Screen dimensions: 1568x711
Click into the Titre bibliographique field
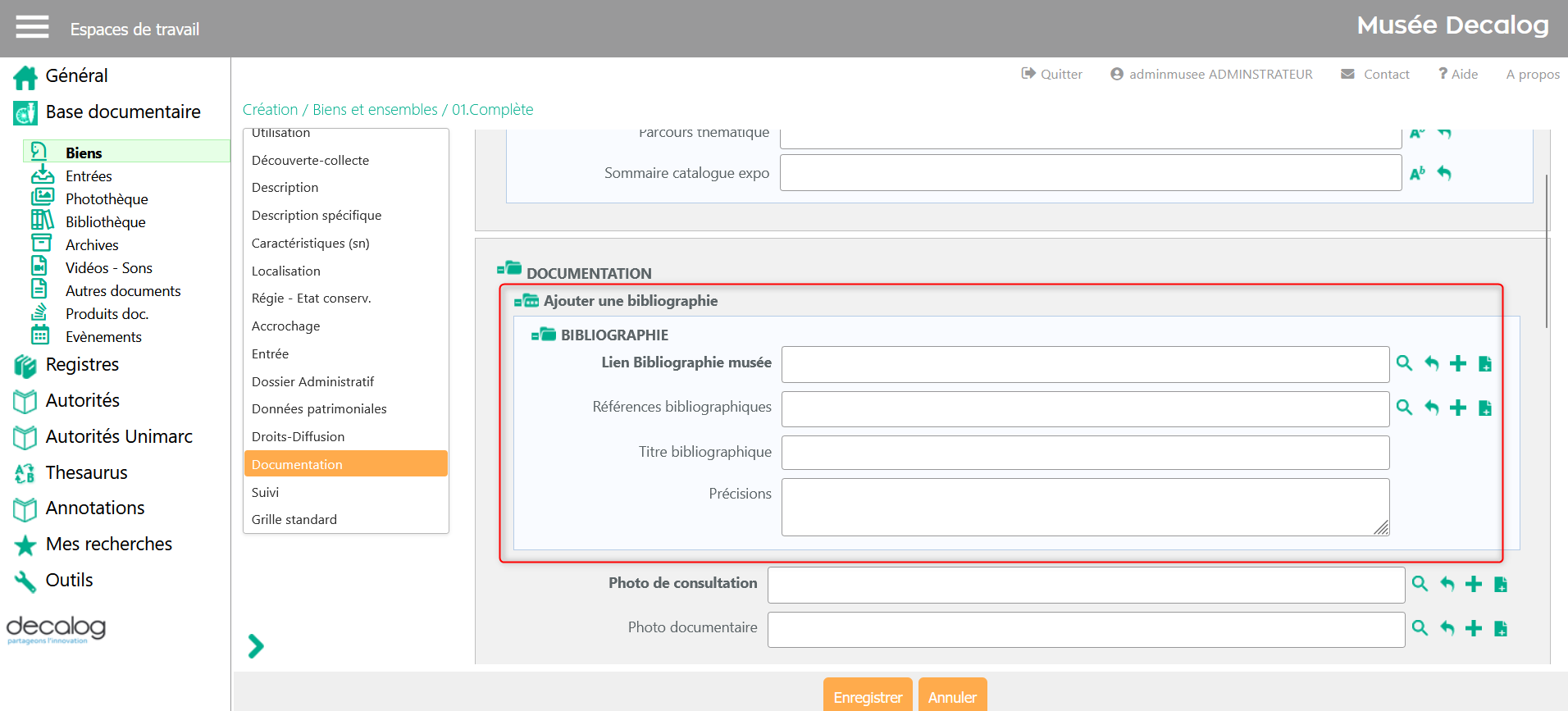(1084, 453)
